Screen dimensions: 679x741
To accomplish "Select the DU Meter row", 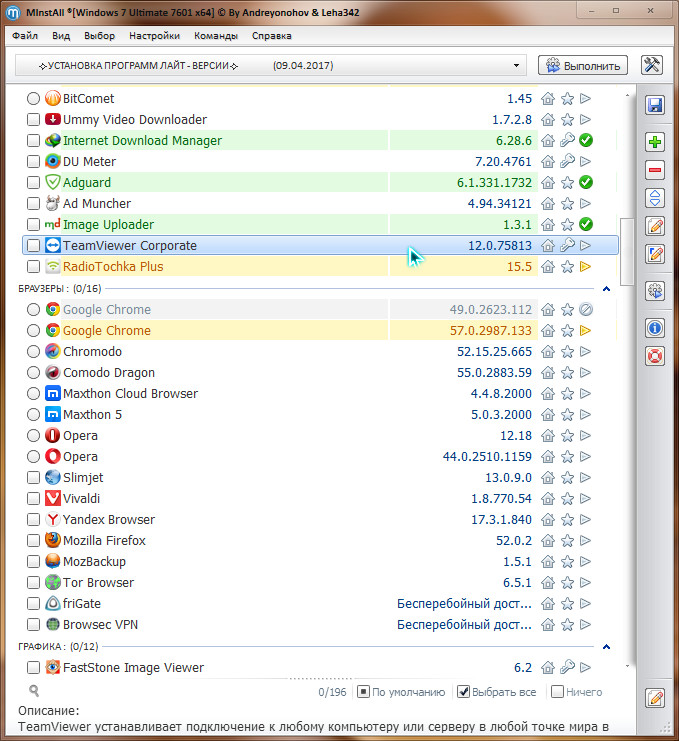I will point(320,162).
